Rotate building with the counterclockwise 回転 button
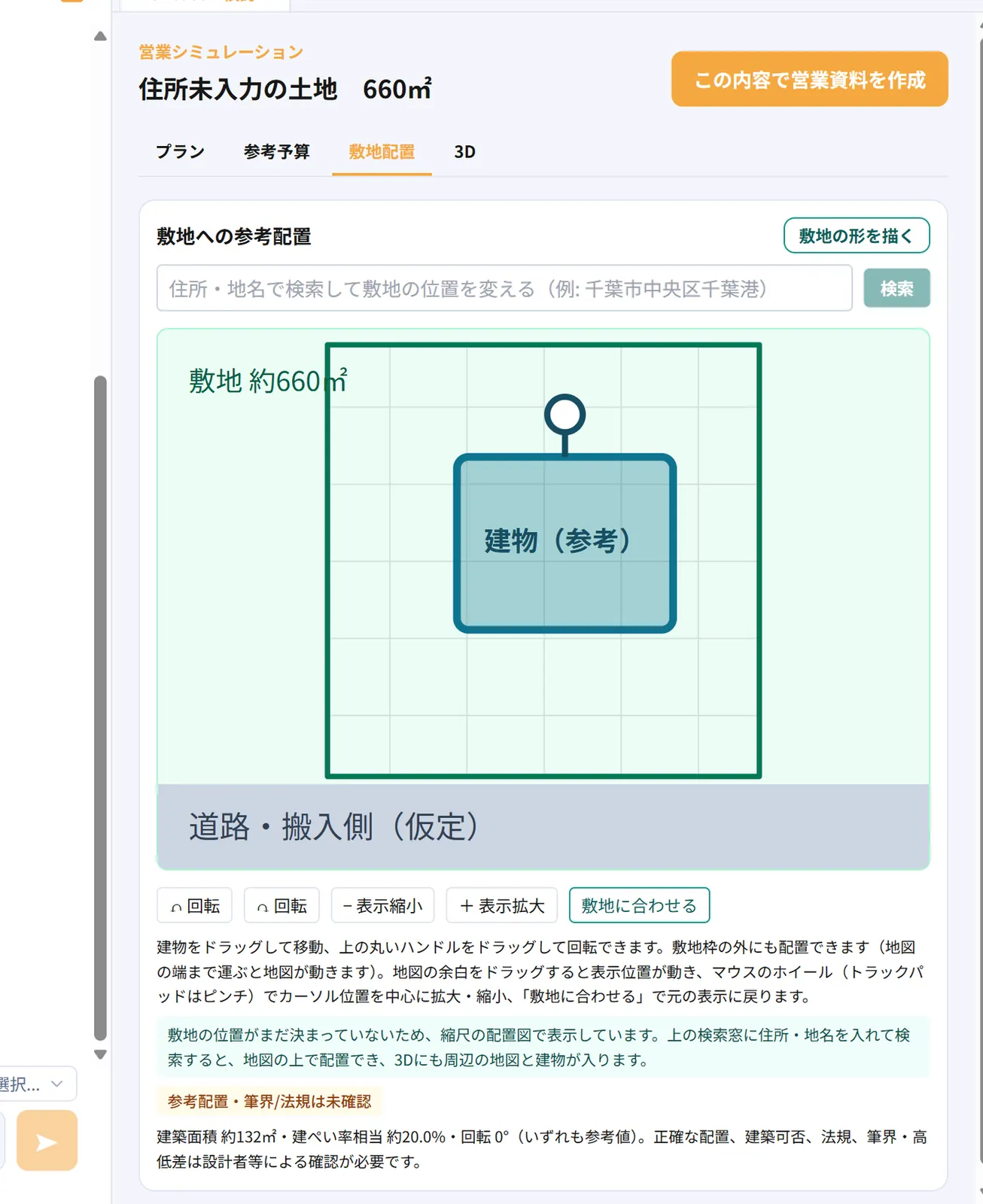Screen dimensions: 983x1204 [x=194, y=905]
